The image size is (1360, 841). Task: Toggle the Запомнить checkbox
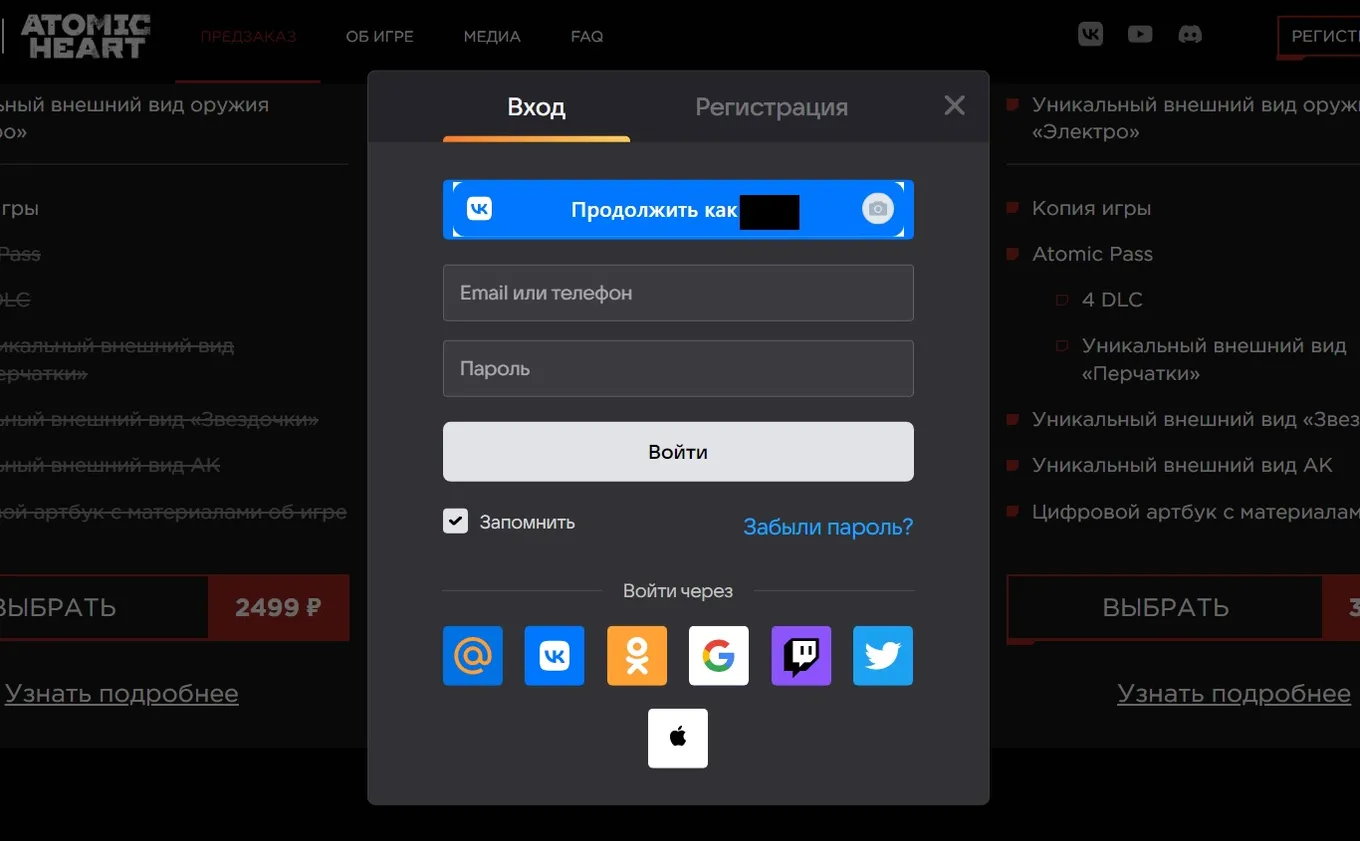tap(455, 521)
